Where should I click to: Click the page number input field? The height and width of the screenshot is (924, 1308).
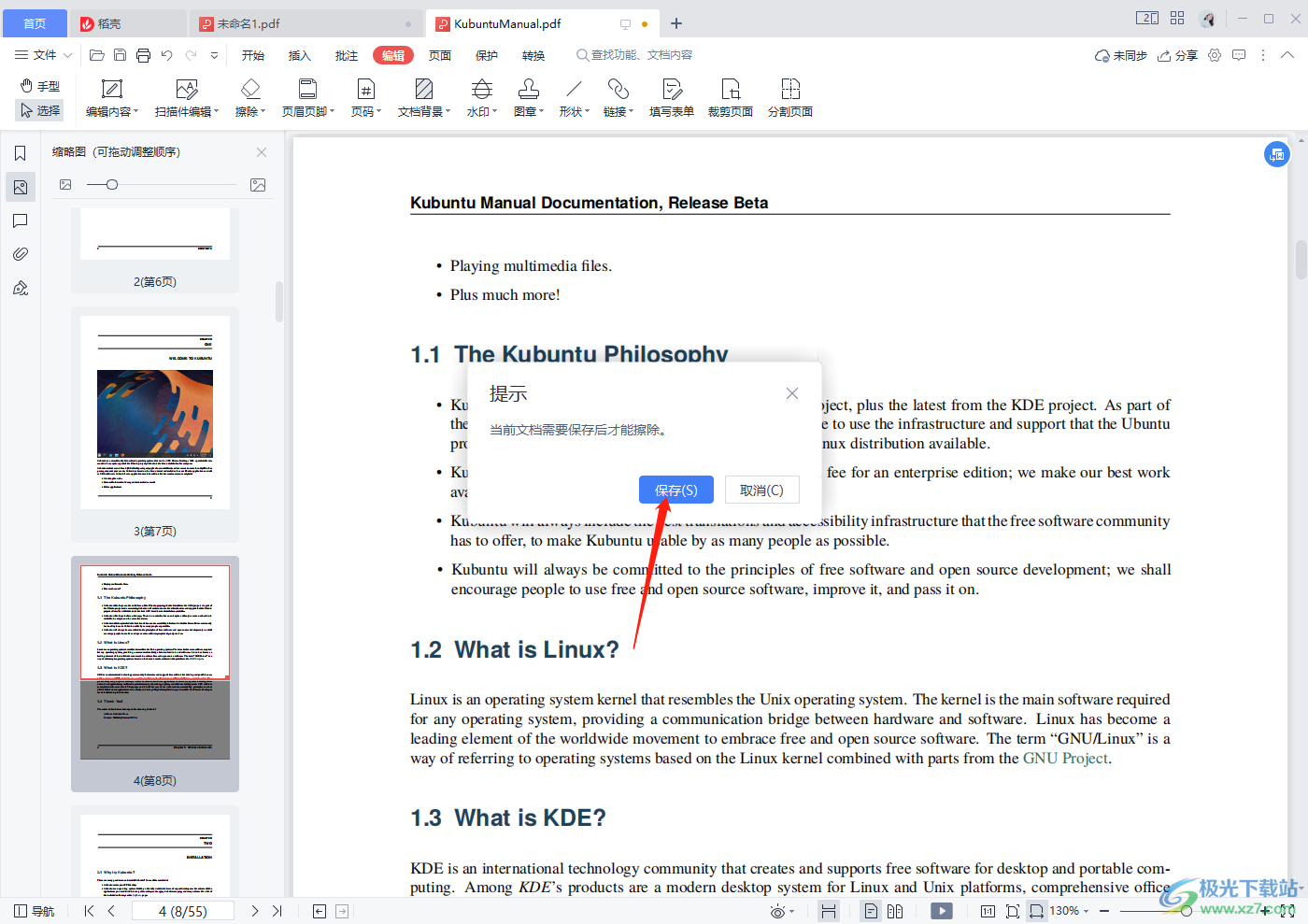point(183,911)
